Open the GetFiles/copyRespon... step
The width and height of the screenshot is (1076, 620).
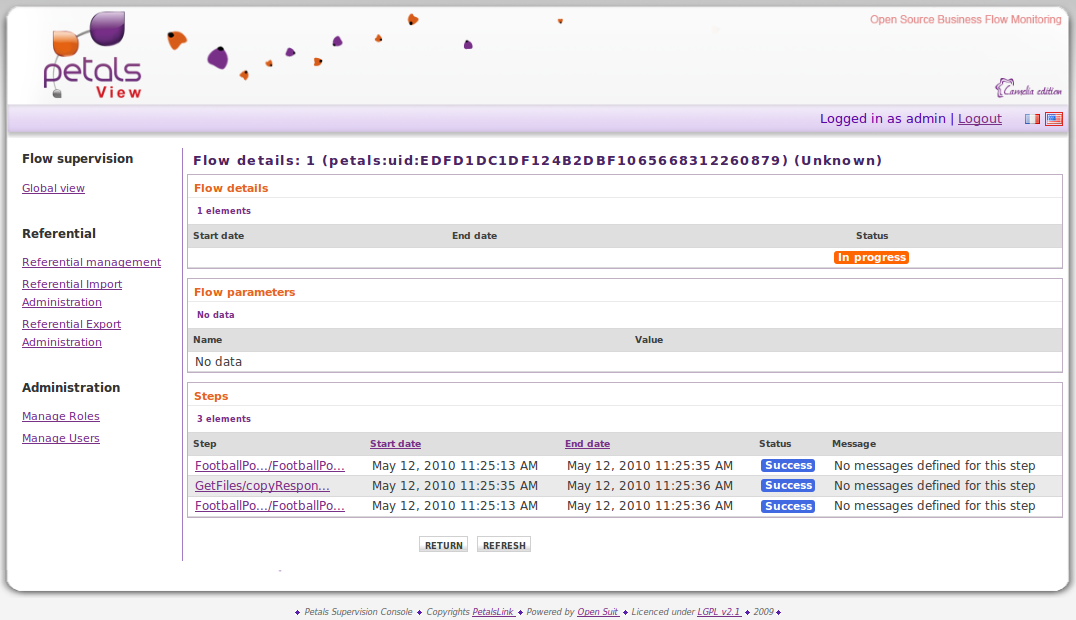coord(262,486)
